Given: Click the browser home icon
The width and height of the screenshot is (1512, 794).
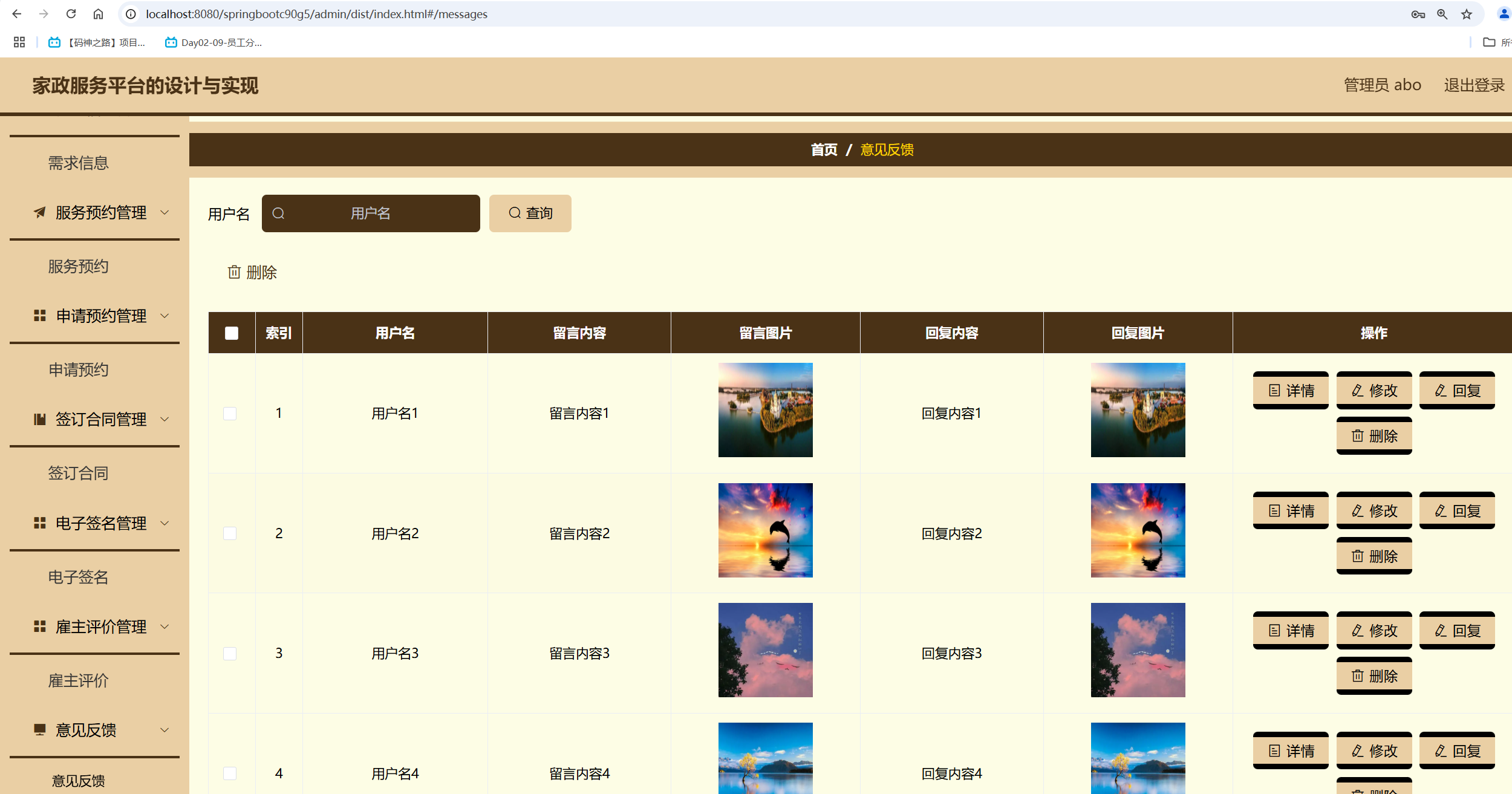Looking at the screenshot, I should click(98, 14).
